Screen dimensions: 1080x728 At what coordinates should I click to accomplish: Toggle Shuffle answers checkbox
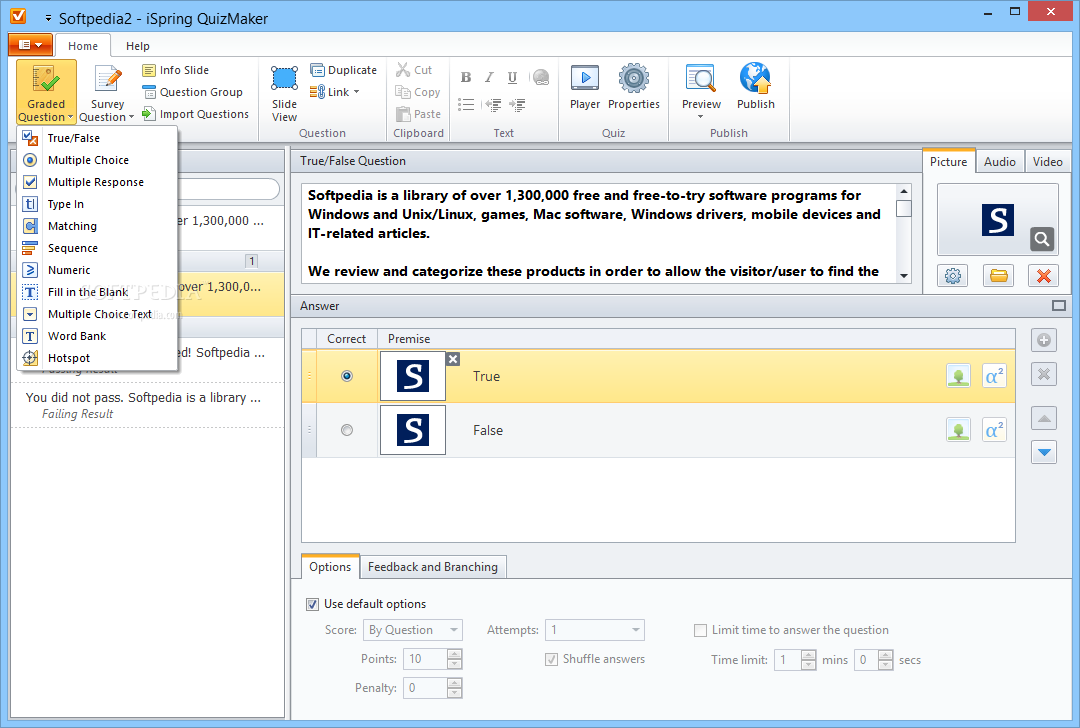(x=552, y=659)
